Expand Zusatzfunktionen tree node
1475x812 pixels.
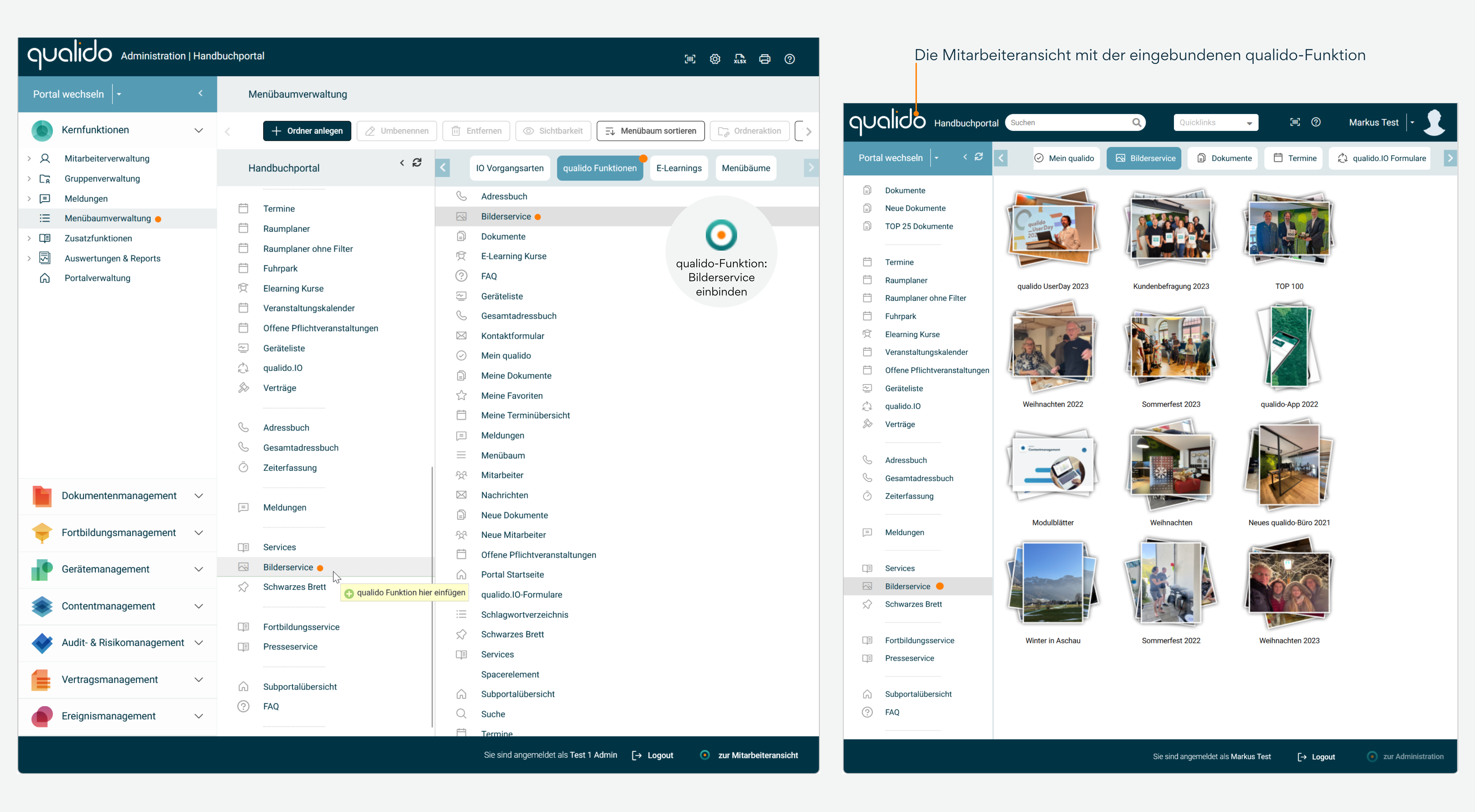[29, 238]
